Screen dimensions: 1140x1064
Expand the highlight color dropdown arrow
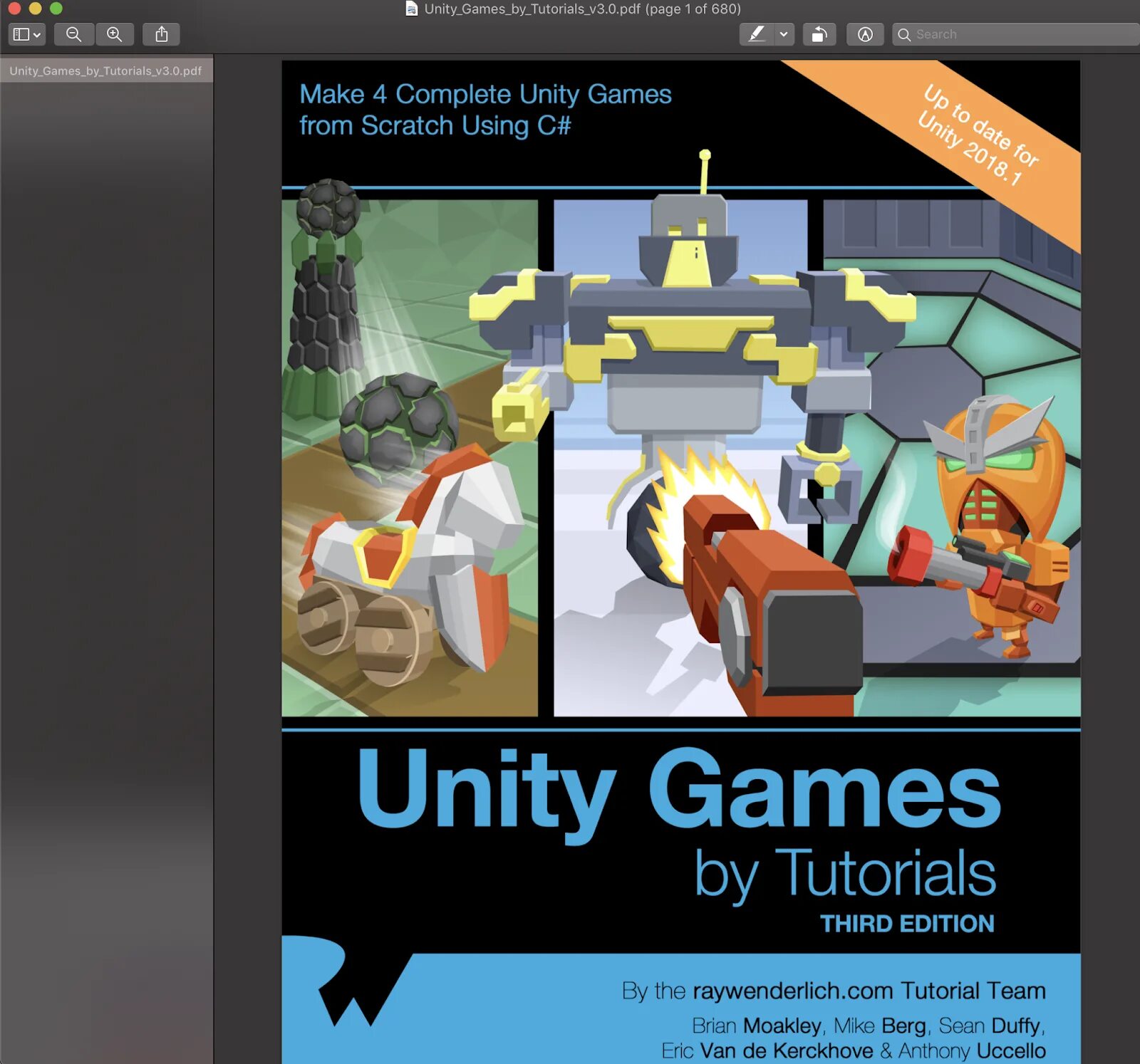click(784, 34)
